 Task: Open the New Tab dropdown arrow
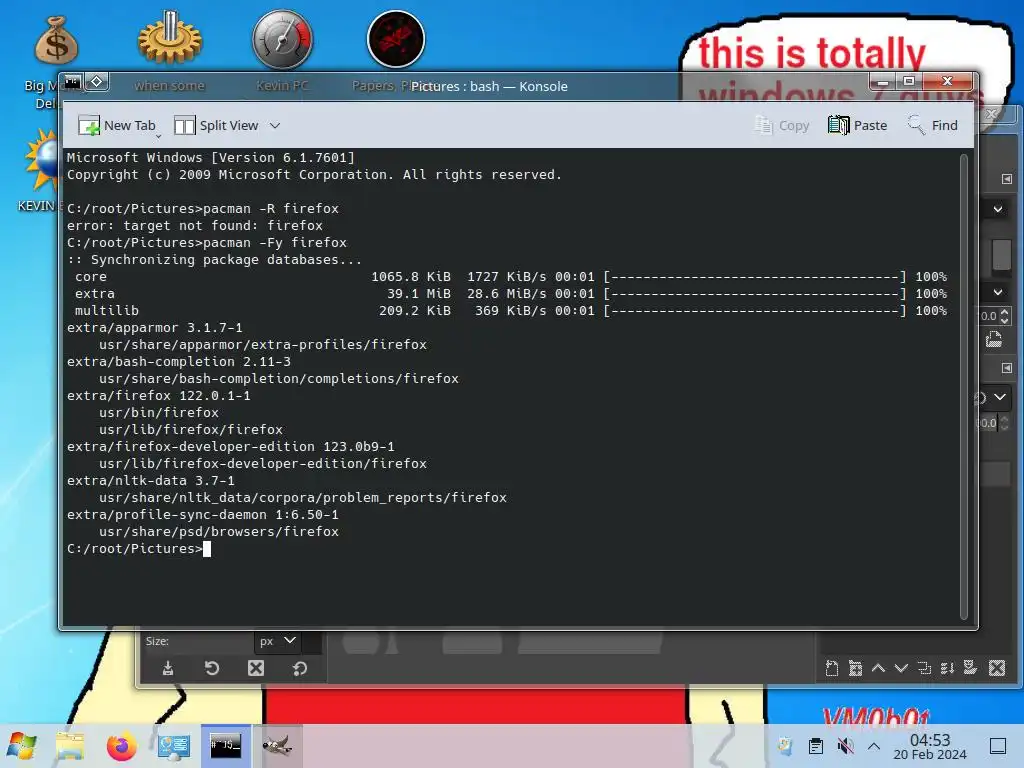tap(159, 136)
